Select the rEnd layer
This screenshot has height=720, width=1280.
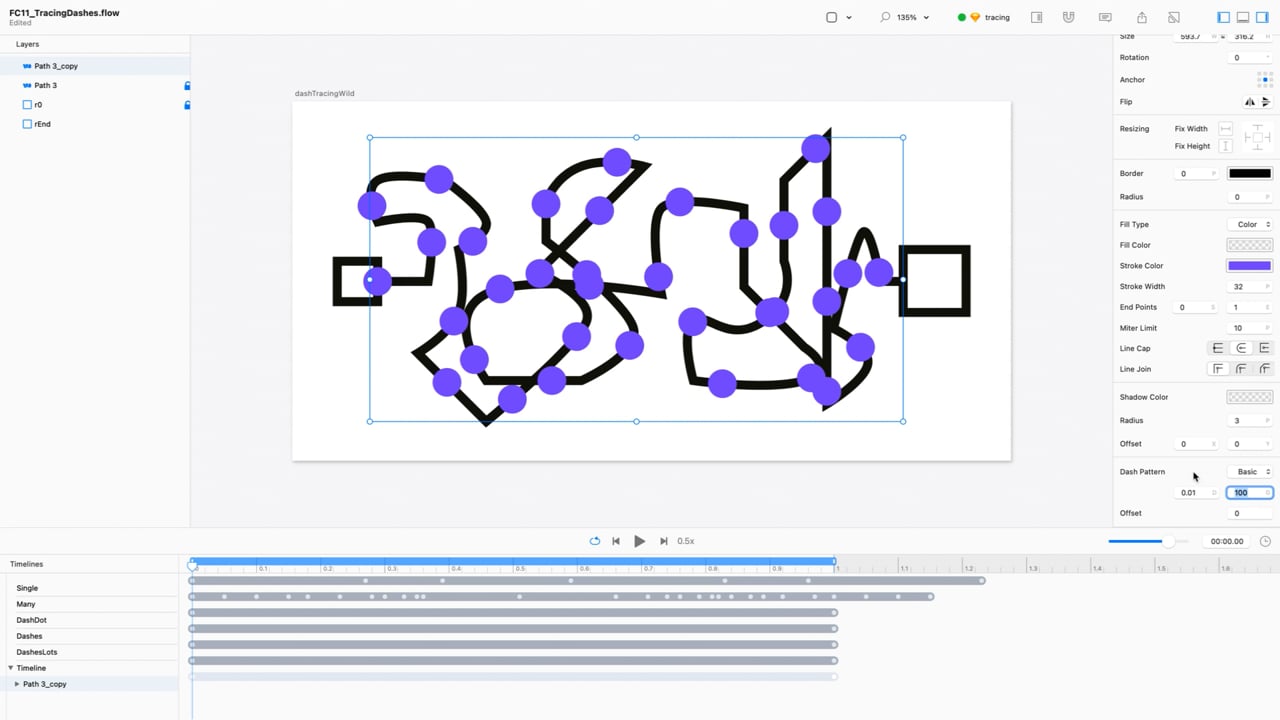(95, 124)
